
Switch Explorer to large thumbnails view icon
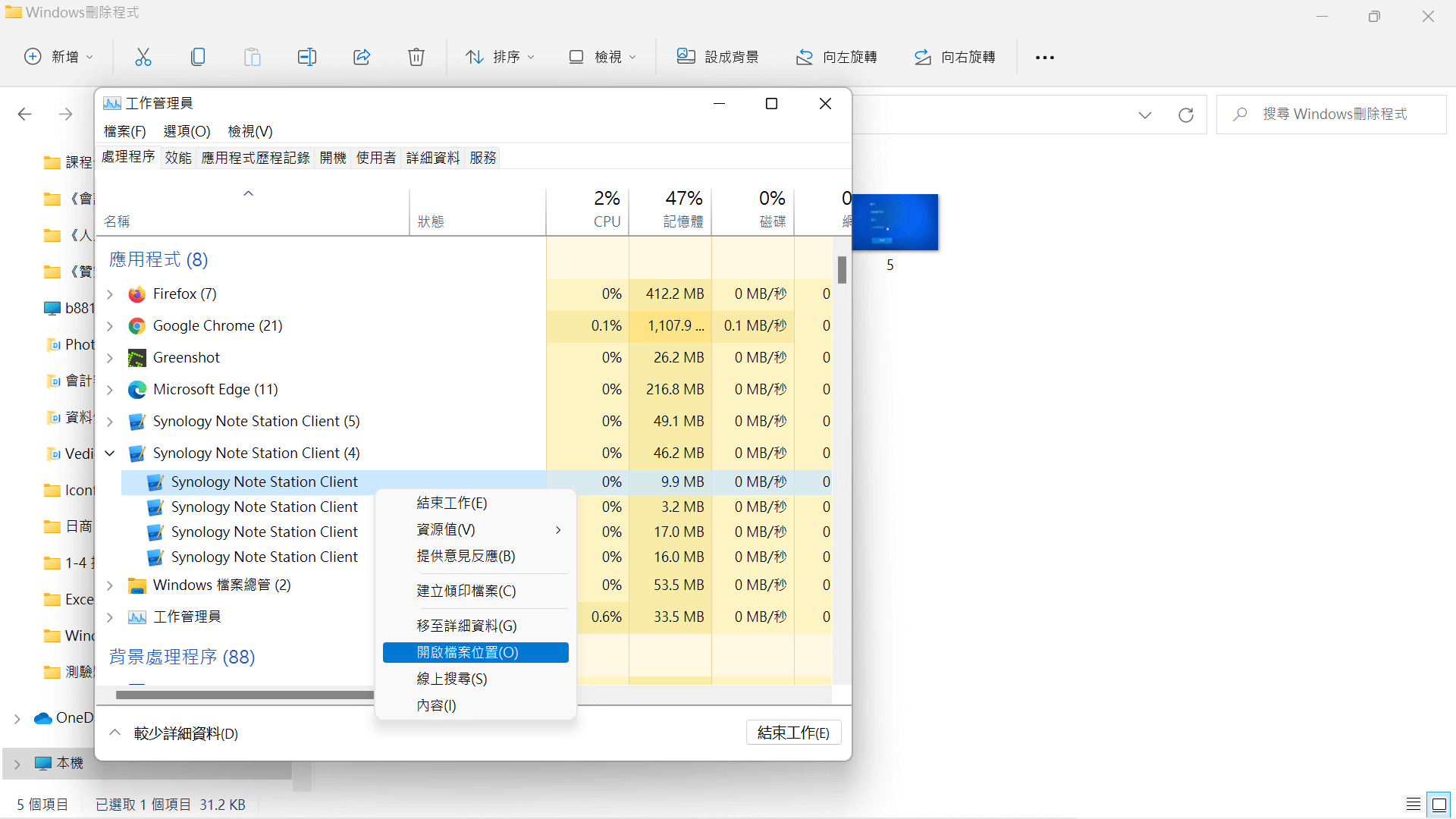pyautogui.click(x=1439, y=805)
